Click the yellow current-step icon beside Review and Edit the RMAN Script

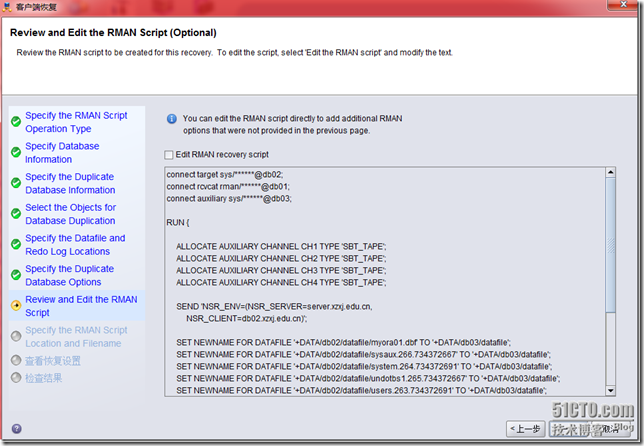click(16, 306)
